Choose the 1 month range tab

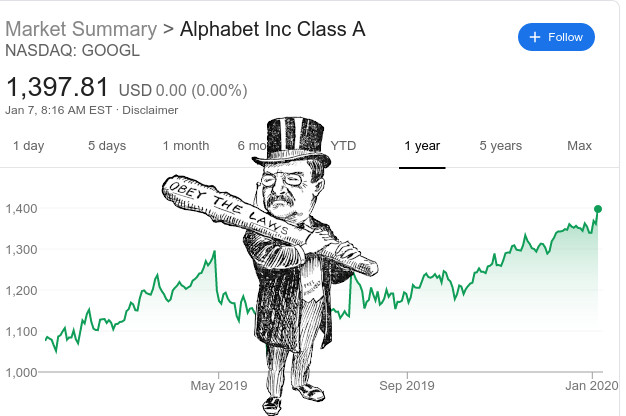pyautogui.click(x=186, y=146)
